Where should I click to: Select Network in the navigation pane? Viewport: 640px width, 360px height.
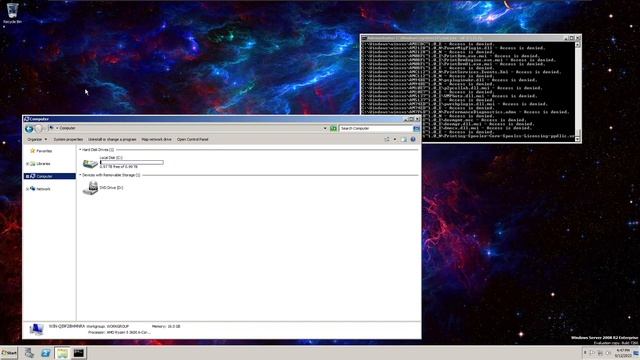point(43,189)
